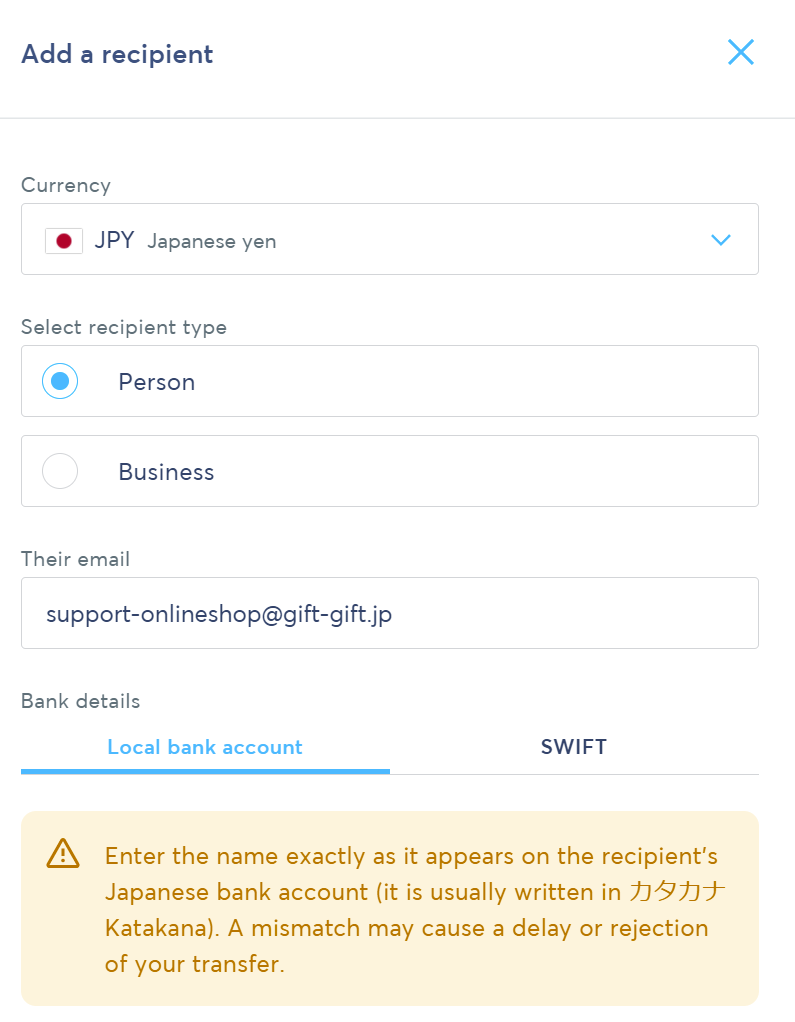
Task: Click the Add a recipient heading
Action: click(x=117, y=54)
